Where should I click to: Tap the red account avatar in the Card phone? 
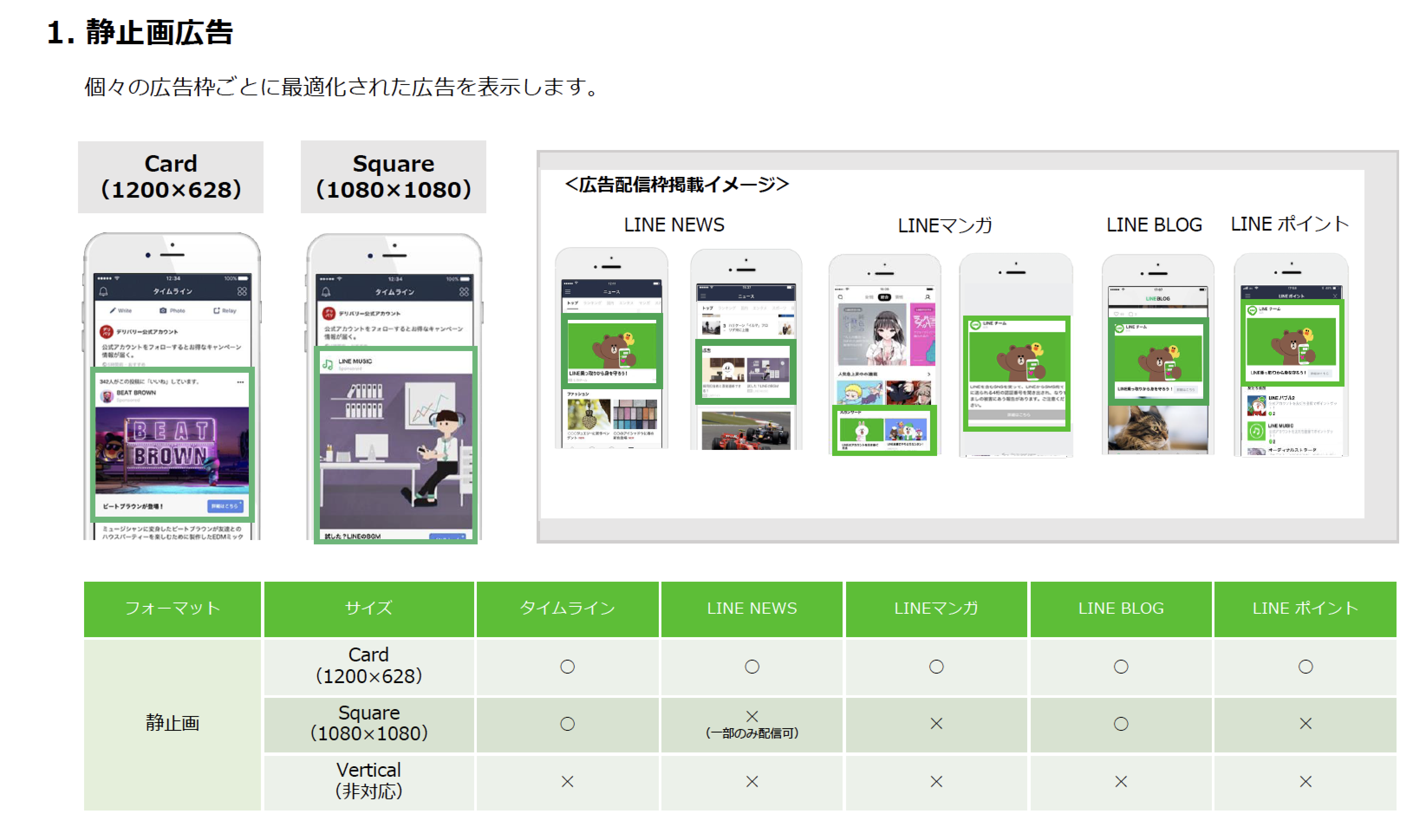106,332
